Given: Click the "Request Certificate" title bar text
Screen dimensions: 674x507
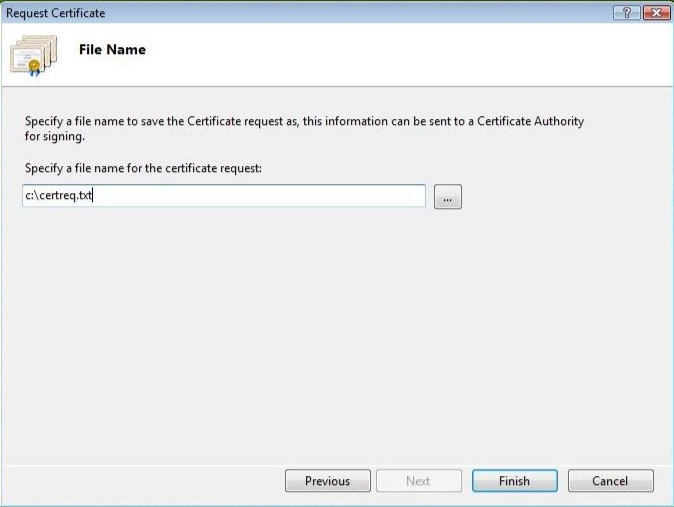Looking at the screenshot, I should click(56, 13).
